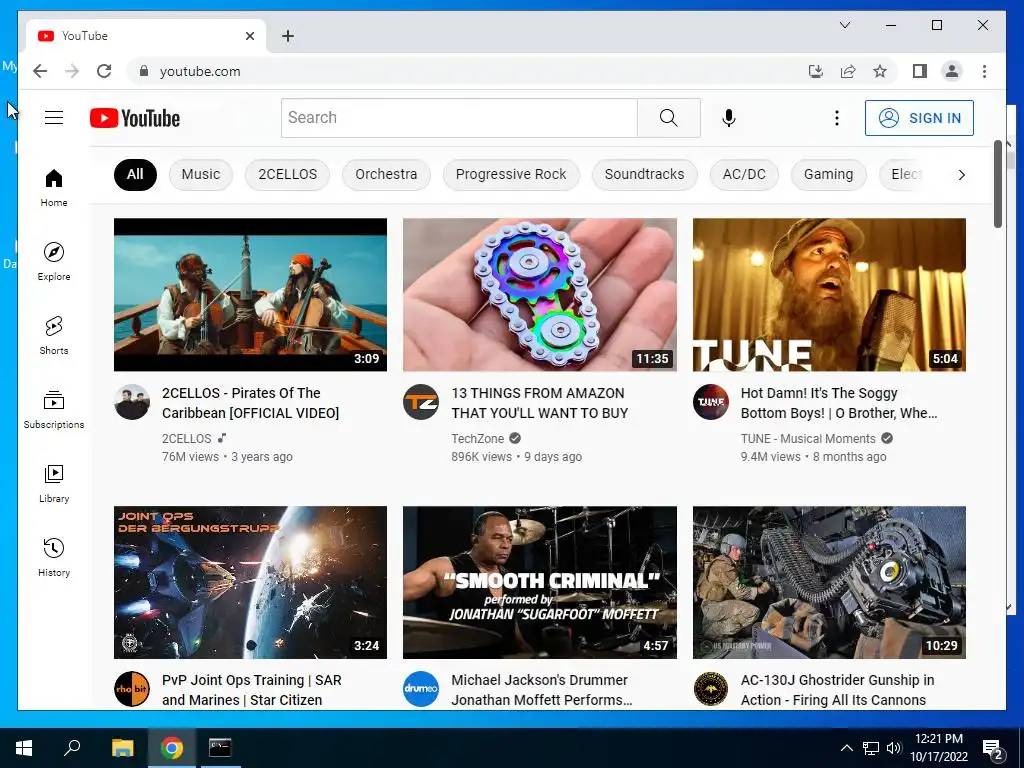Go to Home in sidebar
Screen dimensions: 1024x768
point(54,188)
